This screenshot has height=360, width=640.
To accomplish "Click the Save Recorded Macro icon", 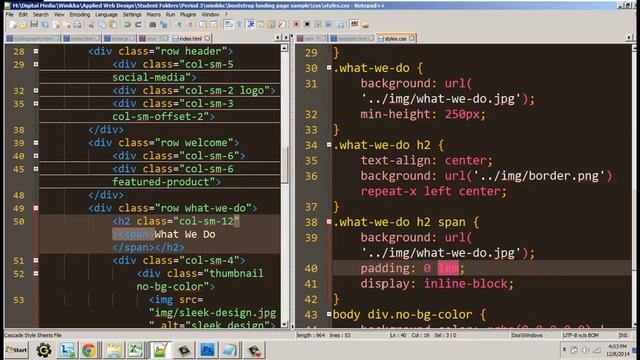I will [x=340, y=24].
